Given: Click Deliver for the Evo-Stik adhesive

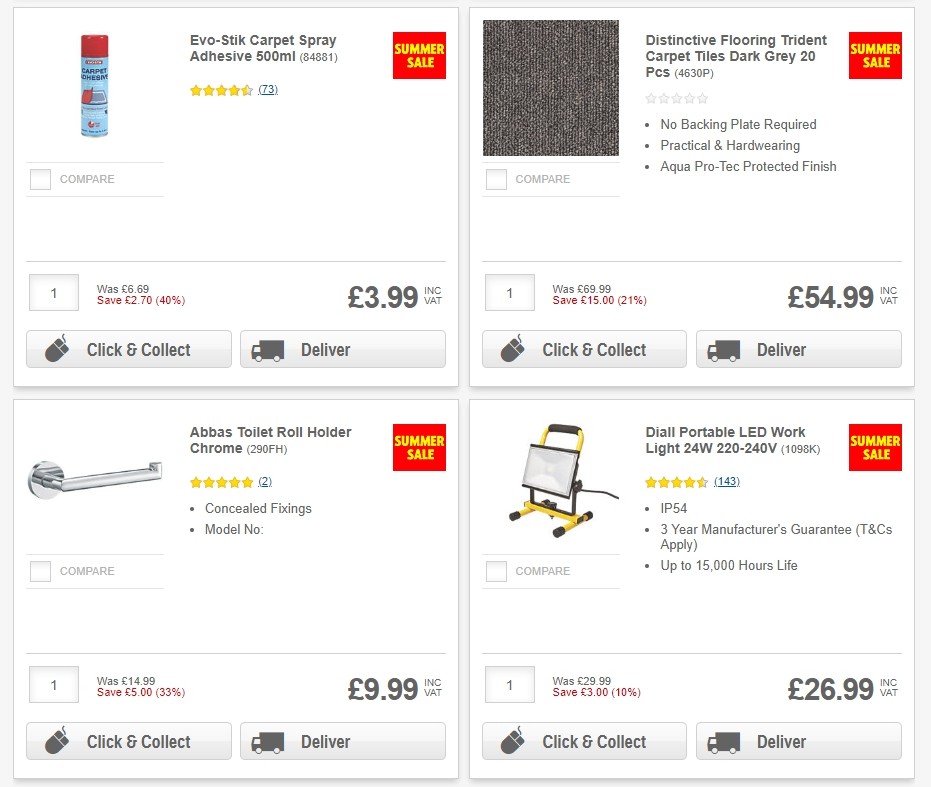Looking at the screenshot, I should [x=342, y=349].
